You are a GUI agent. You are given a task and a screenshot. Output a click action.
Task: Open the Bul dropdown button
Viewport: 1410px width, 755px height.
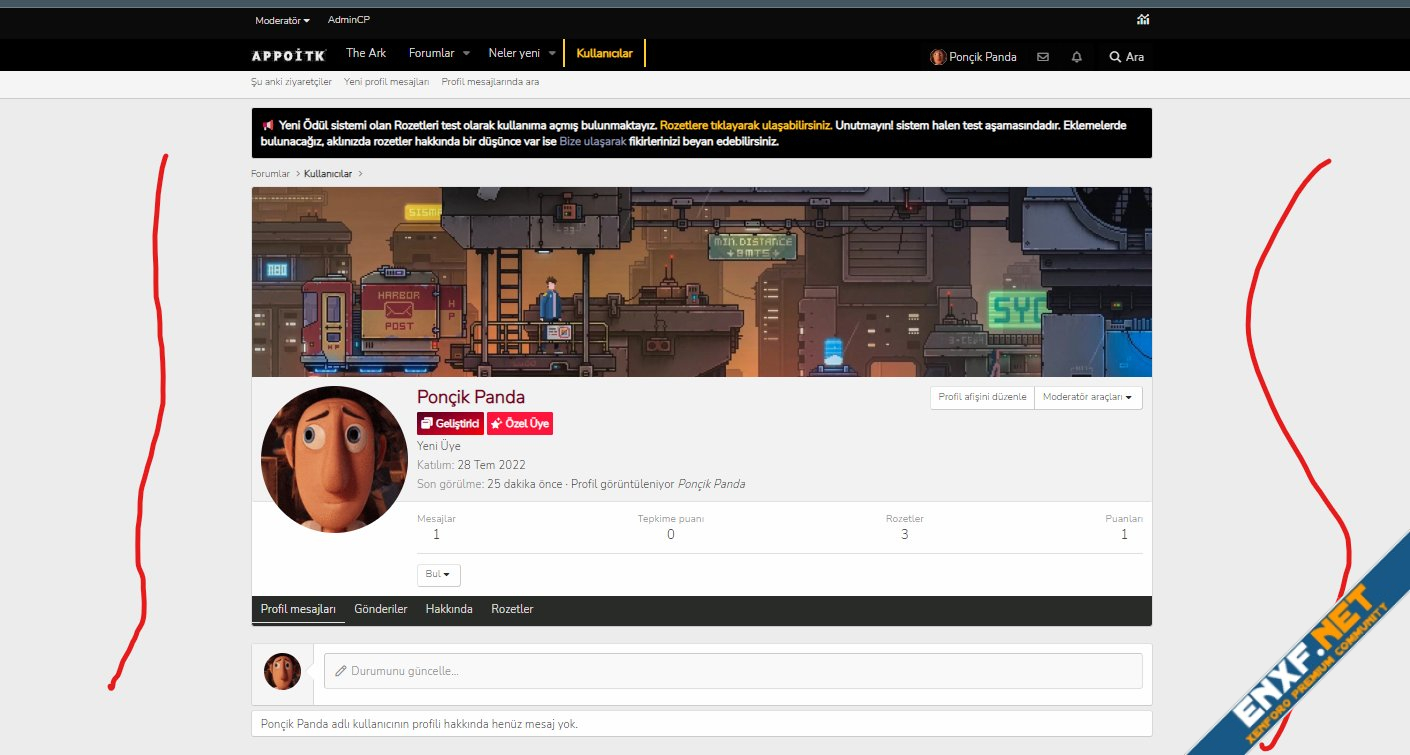[x=439, y=575]
